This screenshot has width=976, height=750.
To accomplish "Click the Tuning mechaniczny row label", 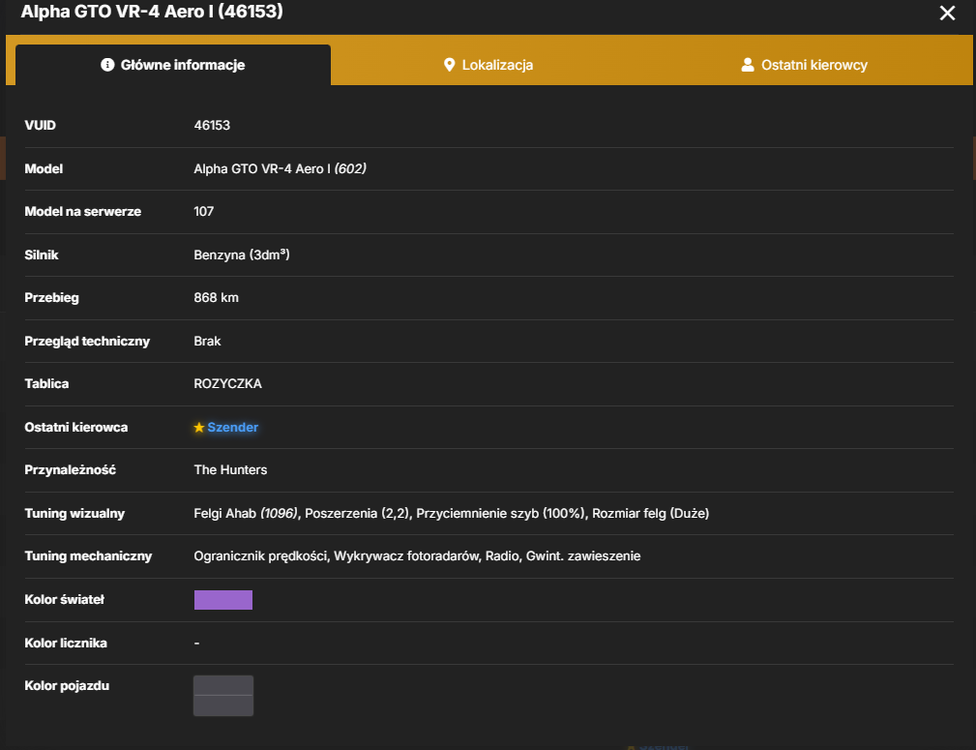I will coord(88,556).
